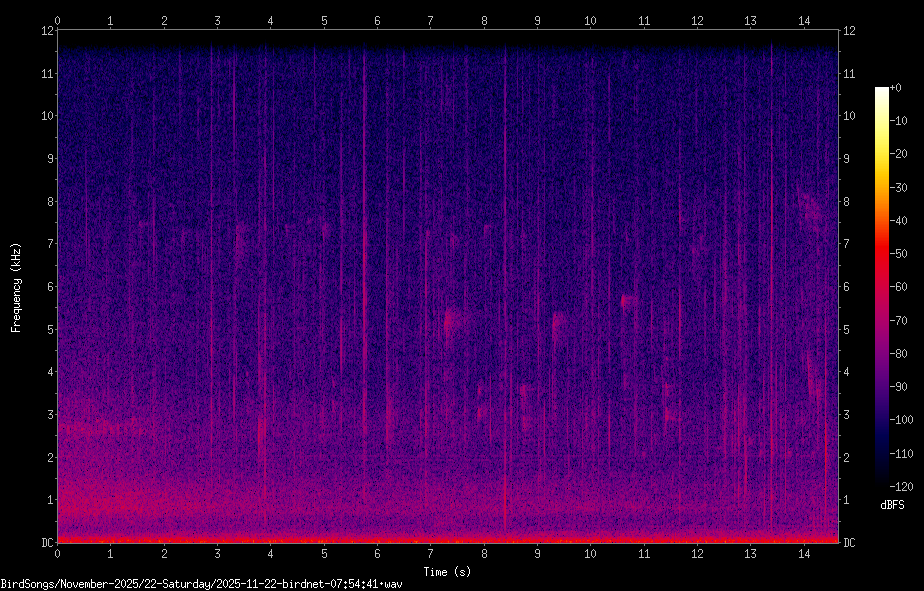The image size is (924, 591).
Task: Click the DC label on the right axis
Action: coord(850,543)
